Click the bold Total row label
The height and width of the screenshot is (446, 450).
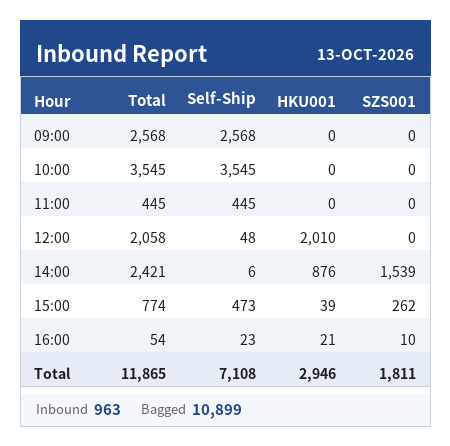[x=52, y=374]
